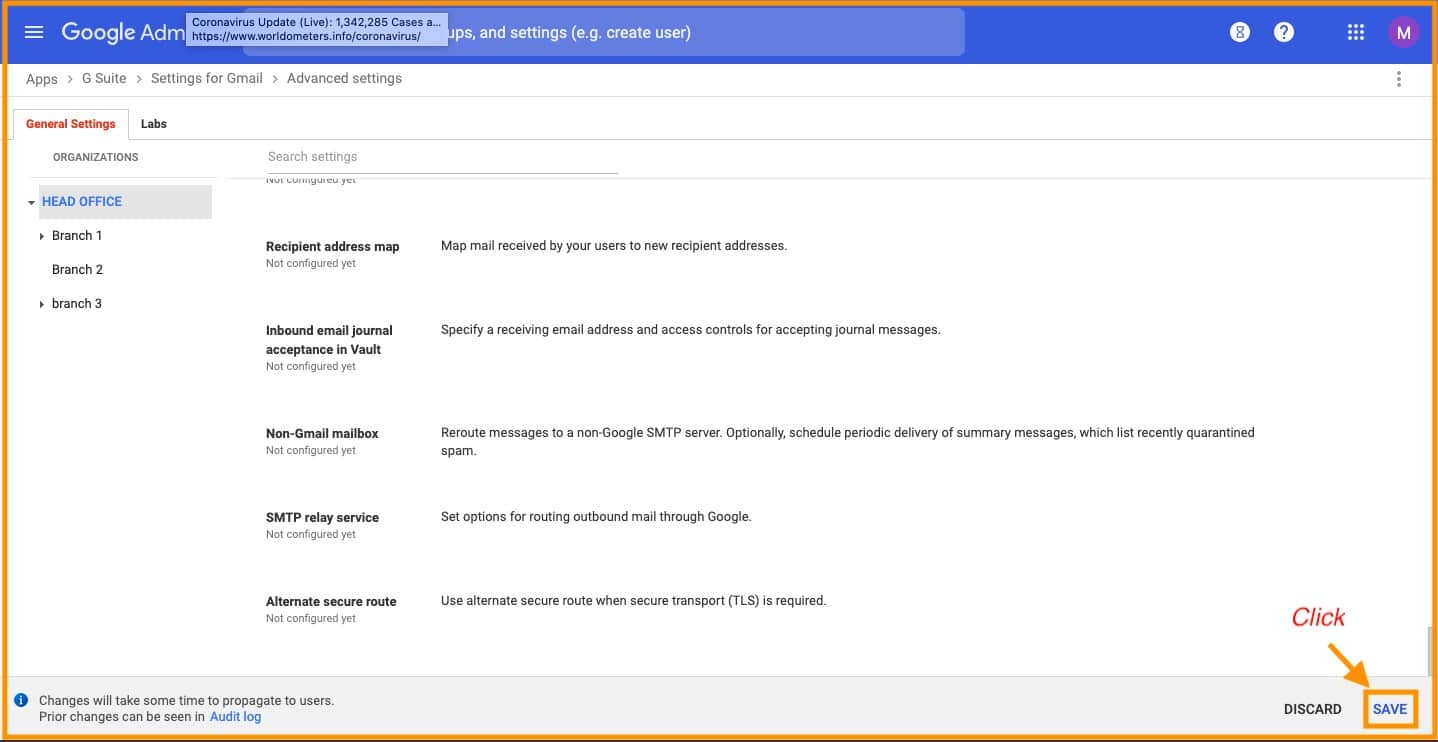Open the account avatar M
This screenshot has width=1438, height=742.
[1403, 32]
